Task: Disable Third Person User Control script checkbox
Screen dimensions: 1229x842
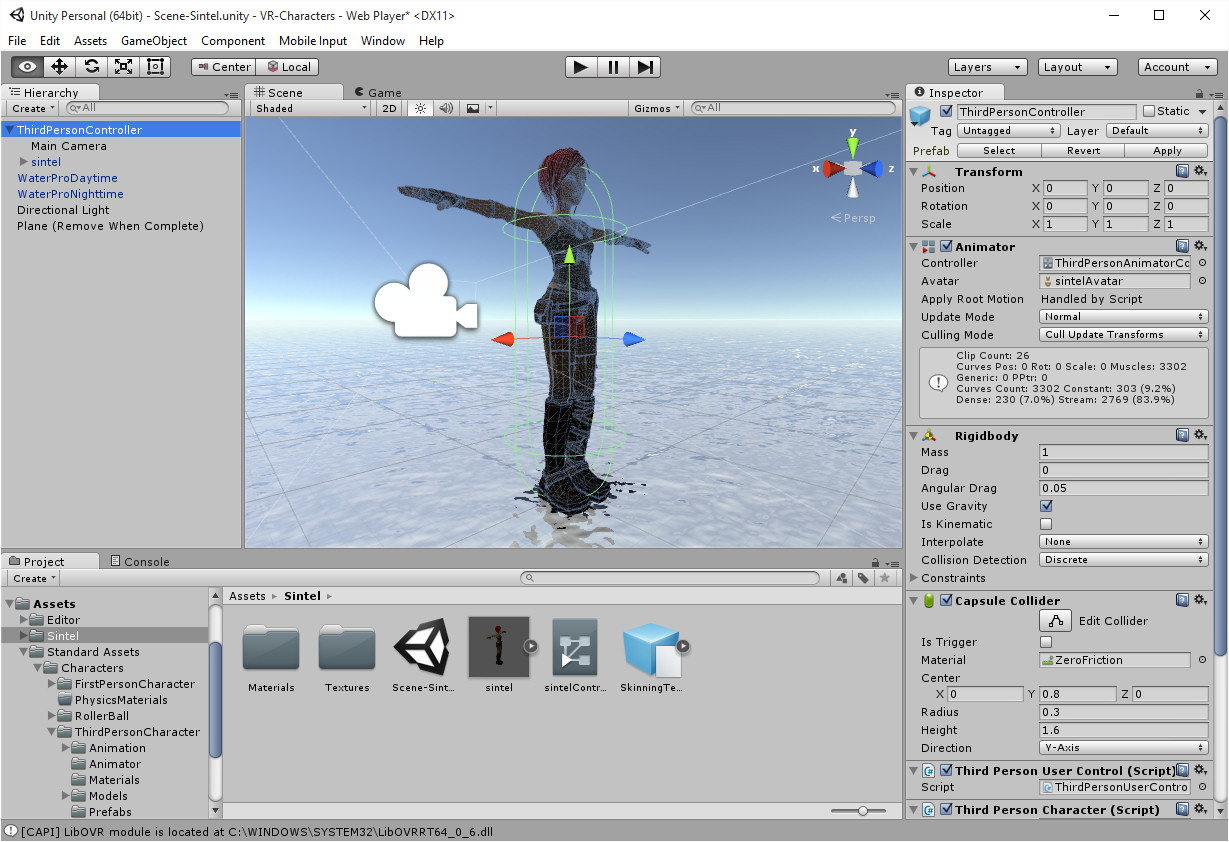Action: (x=947, y=770)
